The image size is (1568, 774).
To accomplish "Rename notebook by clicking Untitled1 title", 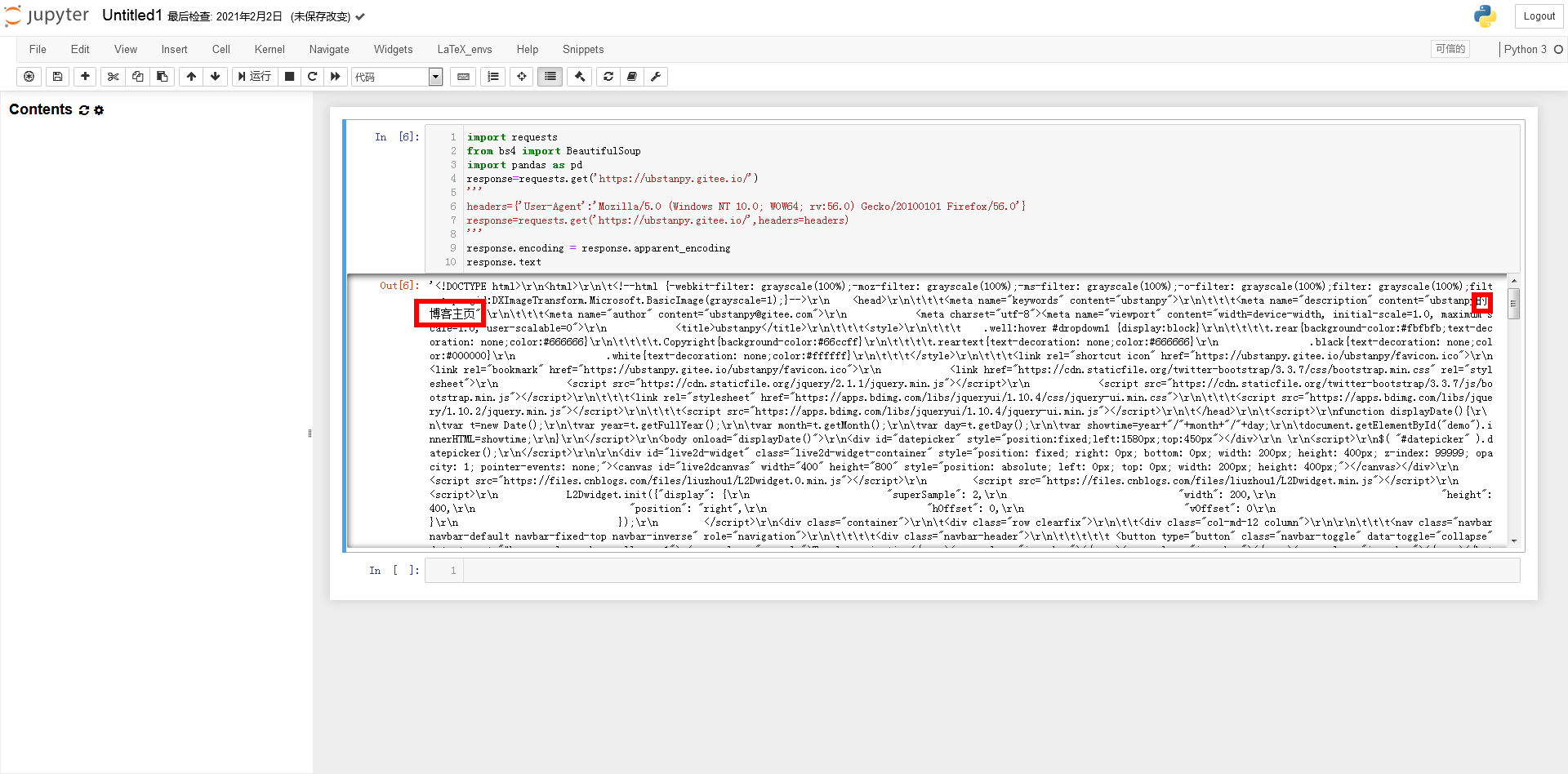I will 132,16.
